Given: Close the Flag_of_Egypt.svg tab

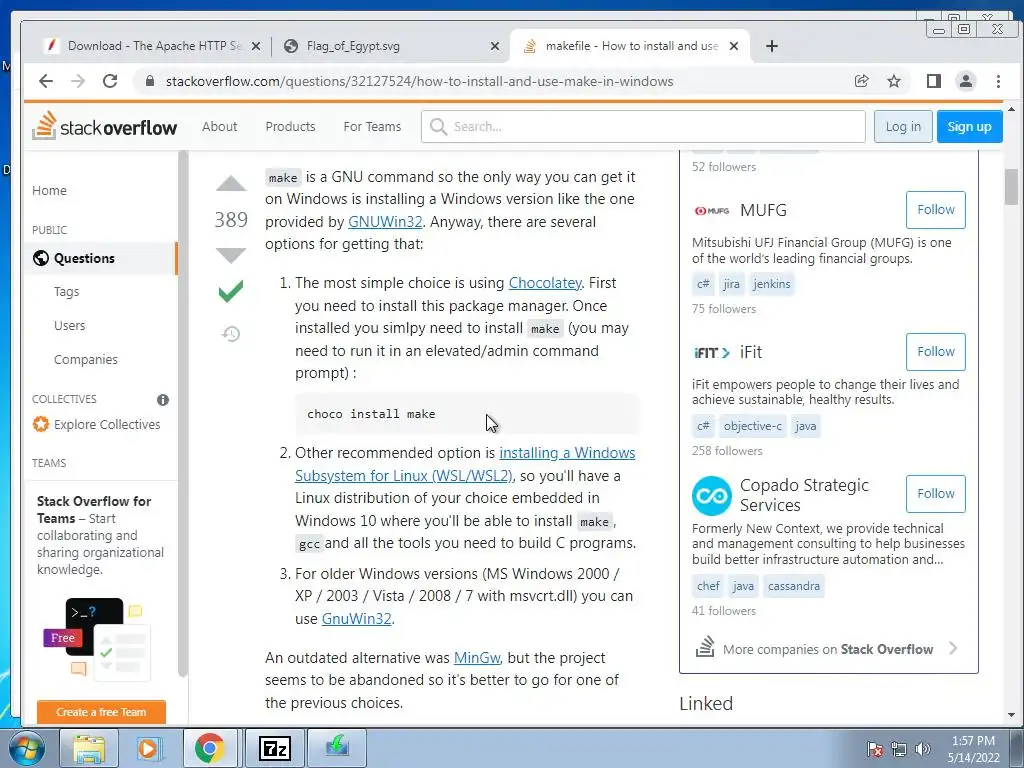Looking at the screenshot, I should tap(495, 46).
